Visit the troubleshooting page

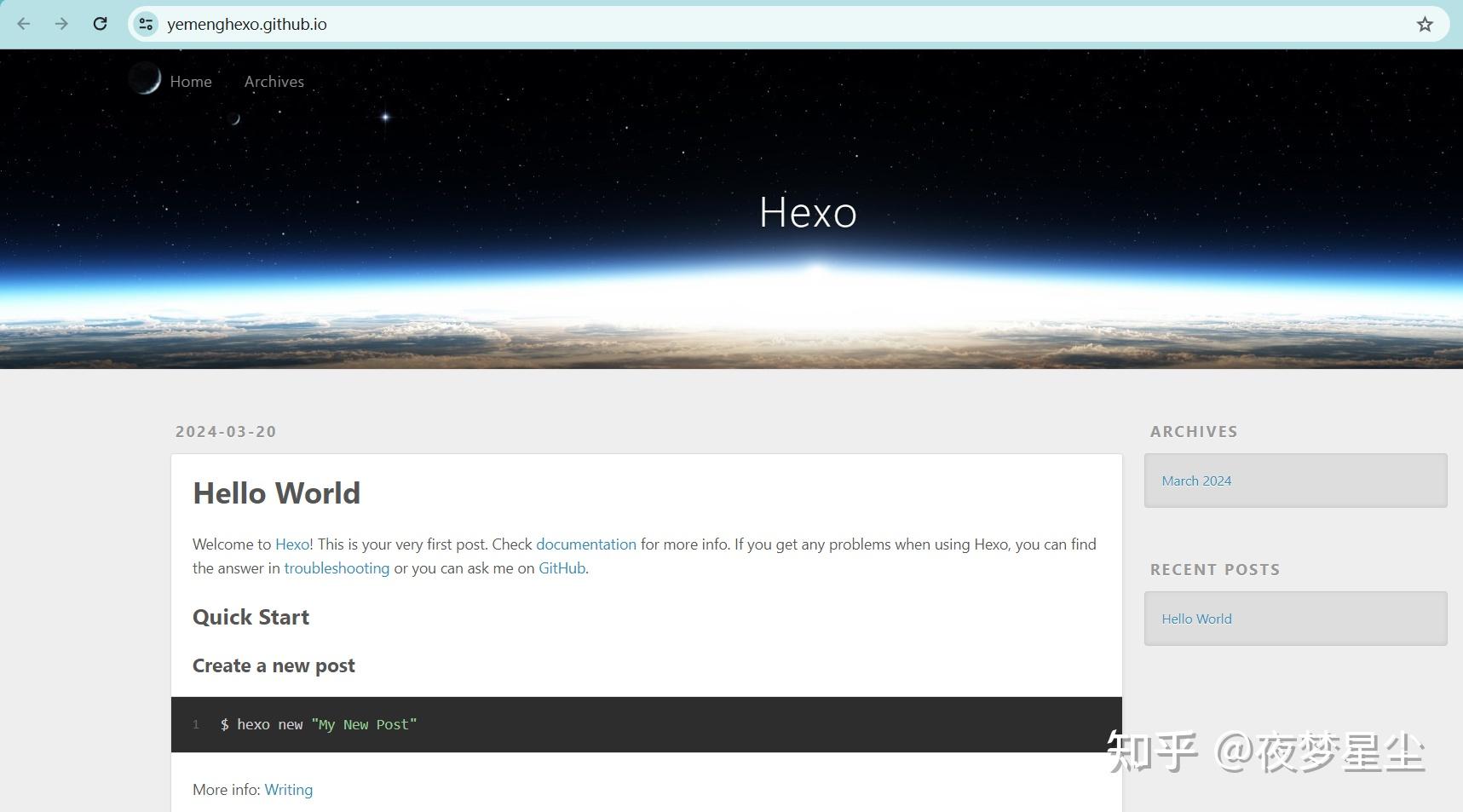tap(337, 567)
